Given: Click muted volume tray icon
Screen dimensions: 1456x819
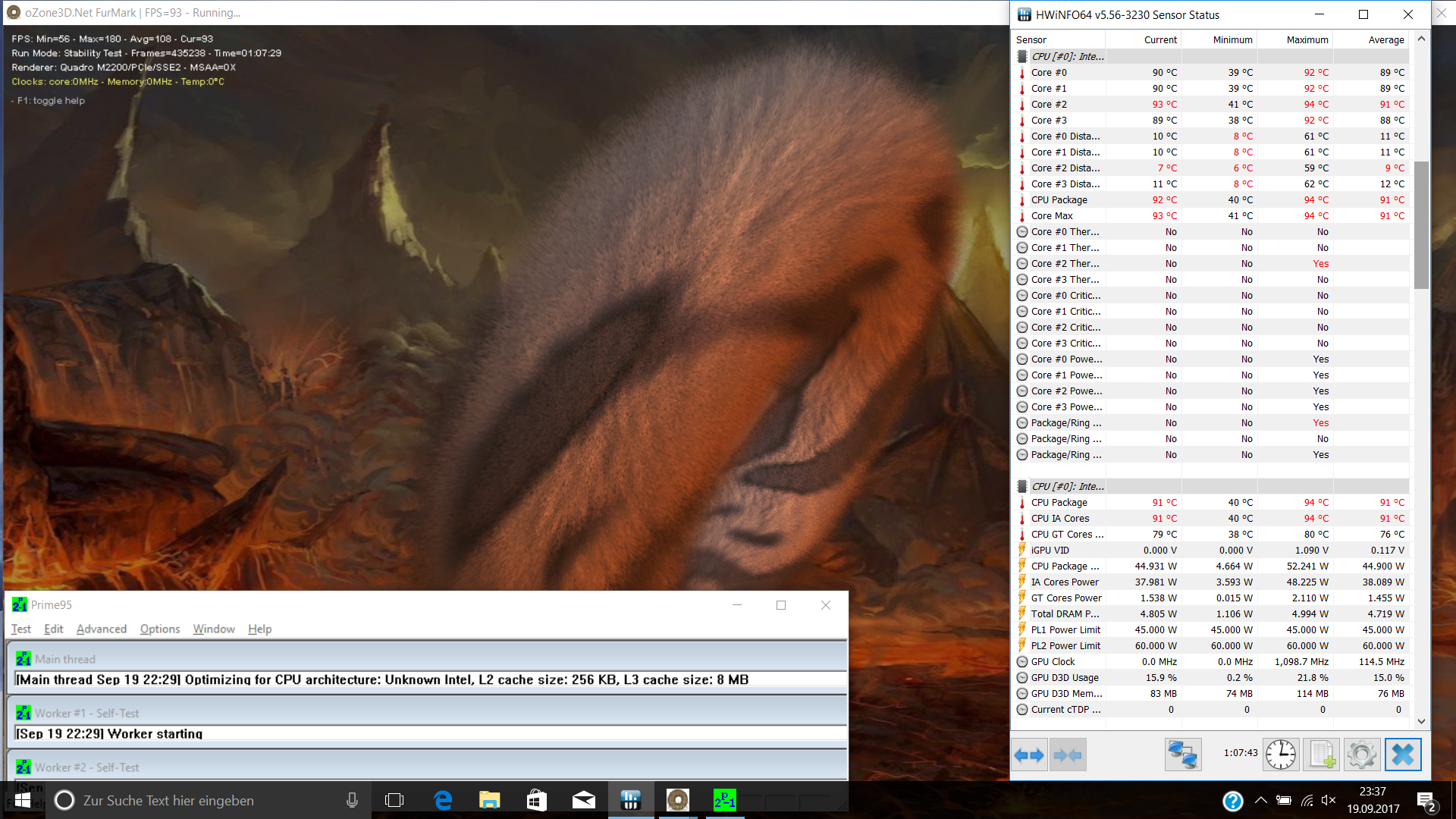Looking at the screenshot, I should coord(1329,800).
